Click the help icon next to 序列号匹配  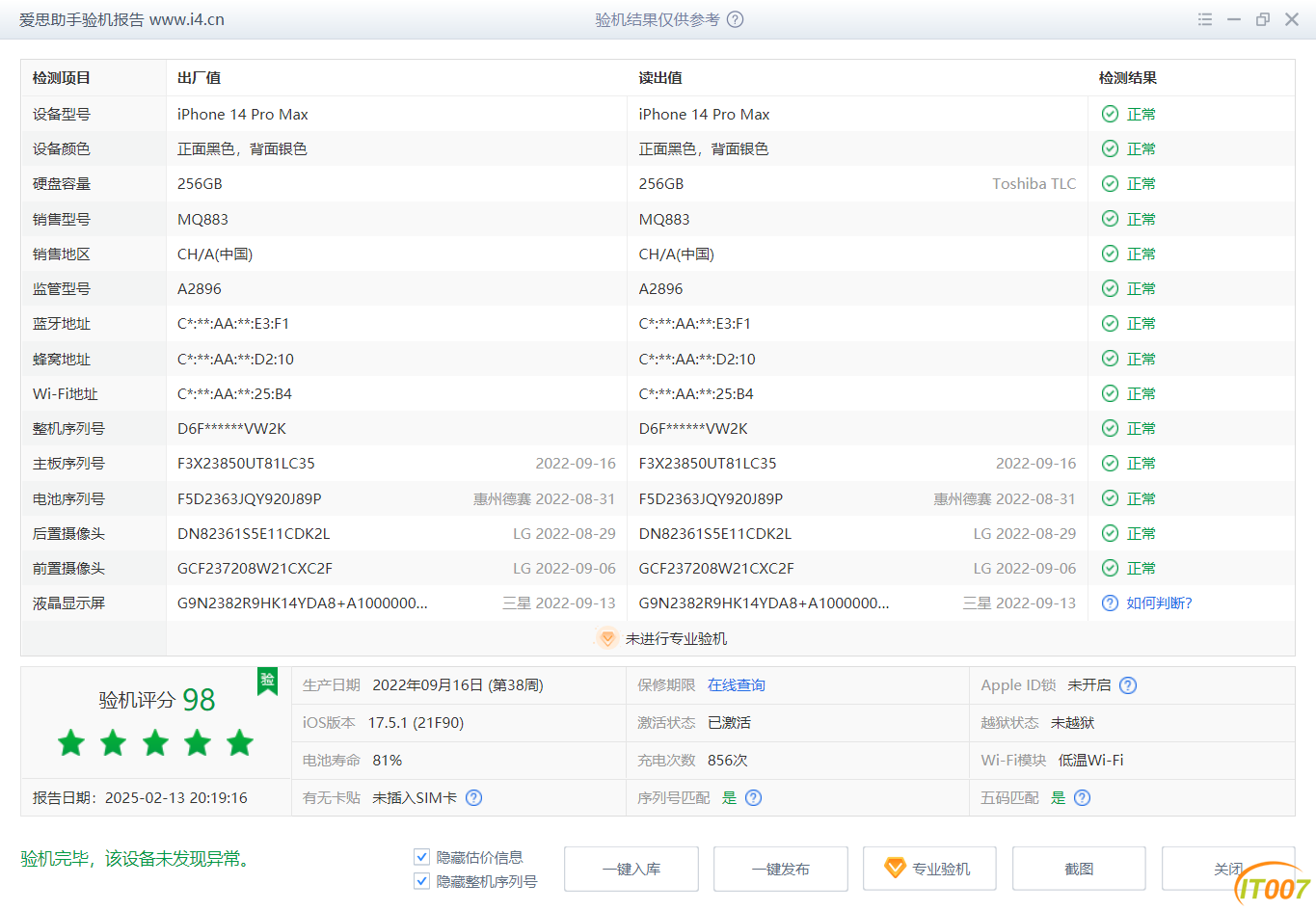click(753, 797)
